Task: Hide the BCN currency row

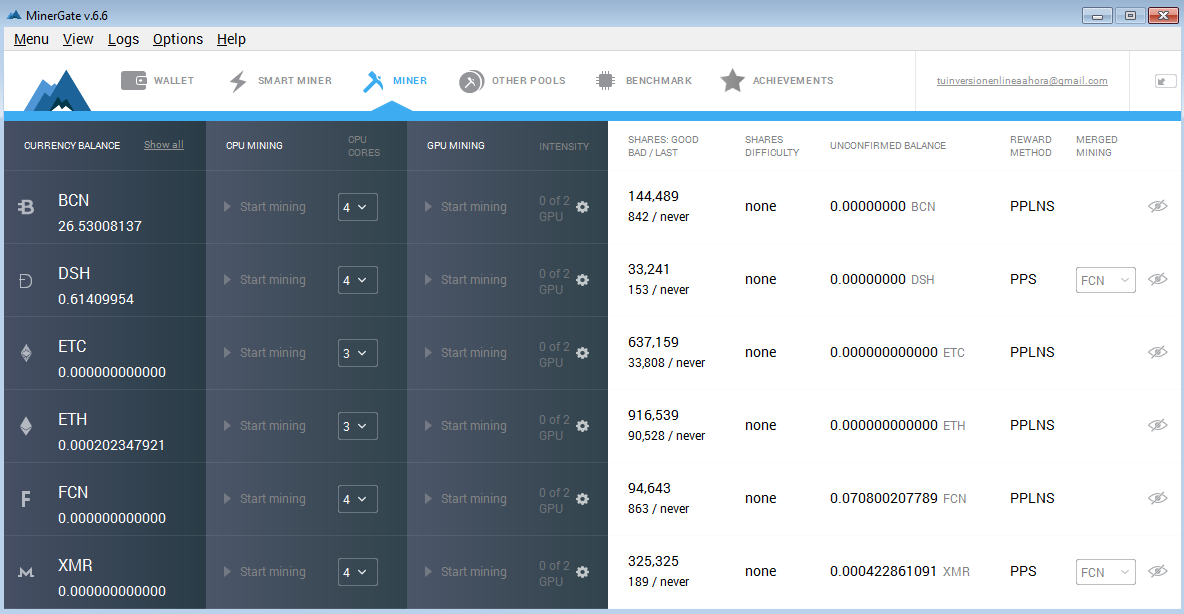Action: click(1158, 206)
